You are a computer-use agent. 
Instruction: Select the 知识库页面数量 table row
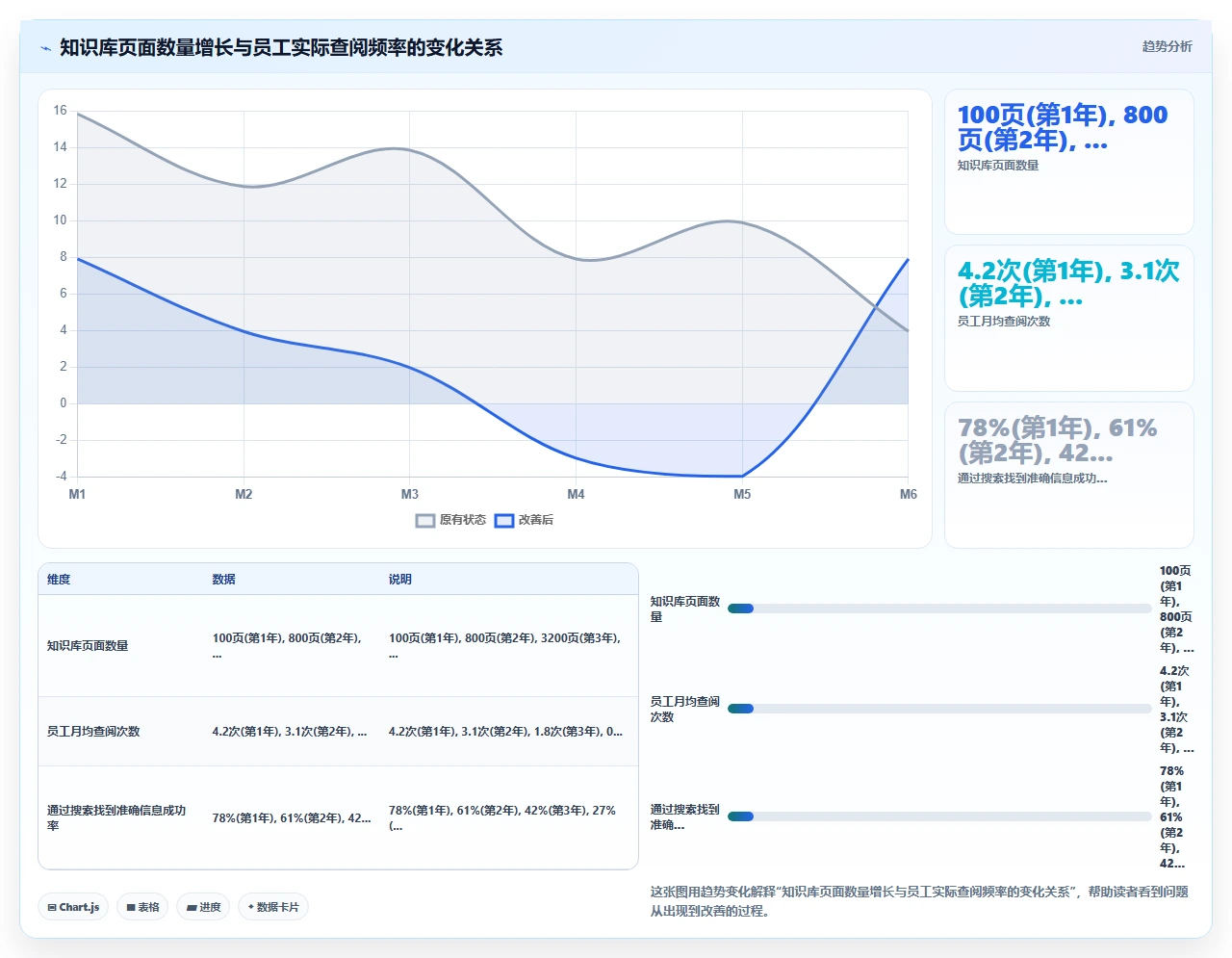(338, 646)
